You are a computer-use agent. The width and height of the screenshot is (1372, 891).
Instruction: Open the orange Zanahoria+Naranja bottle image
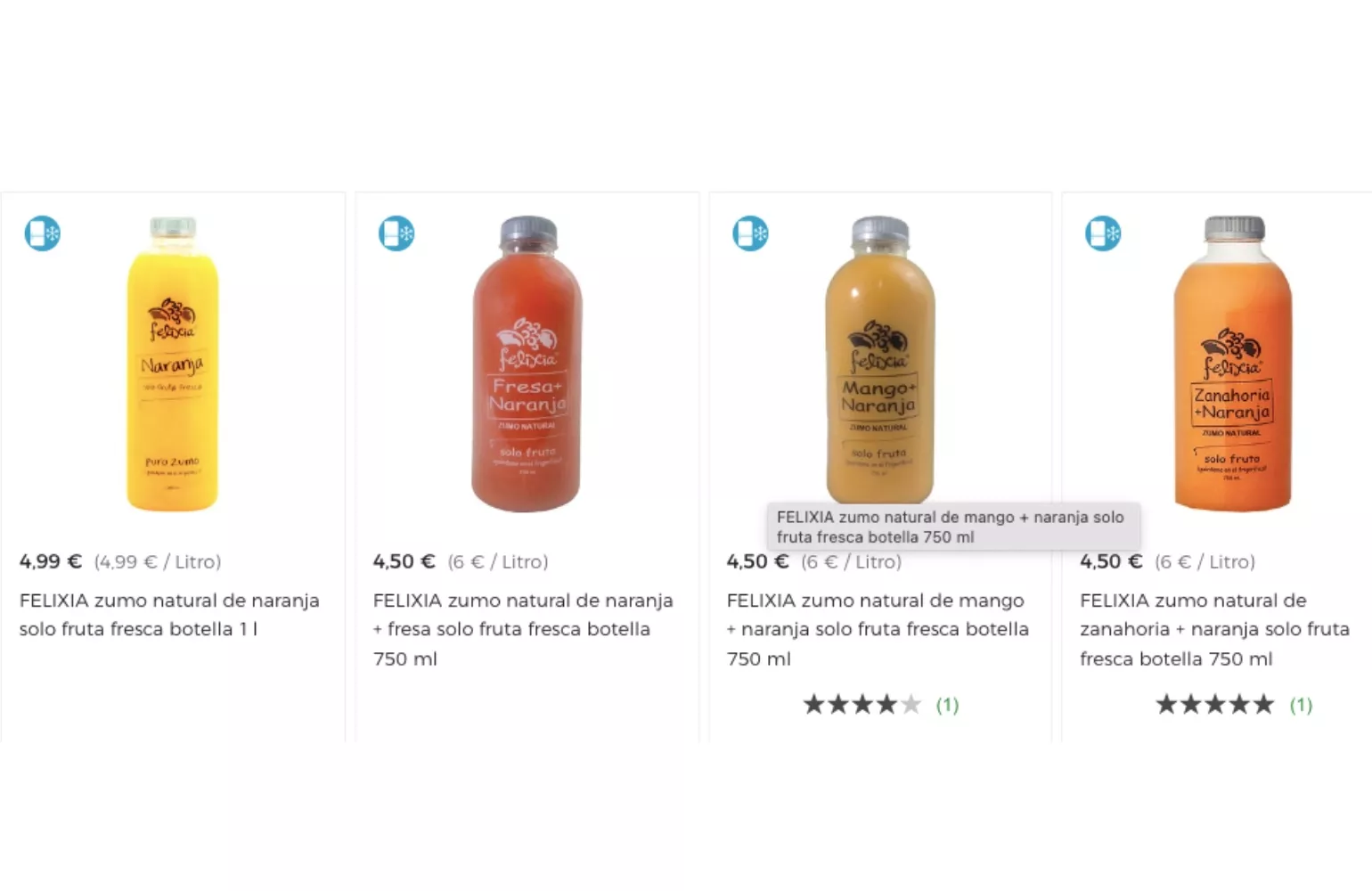click(x=1233, y=364)
